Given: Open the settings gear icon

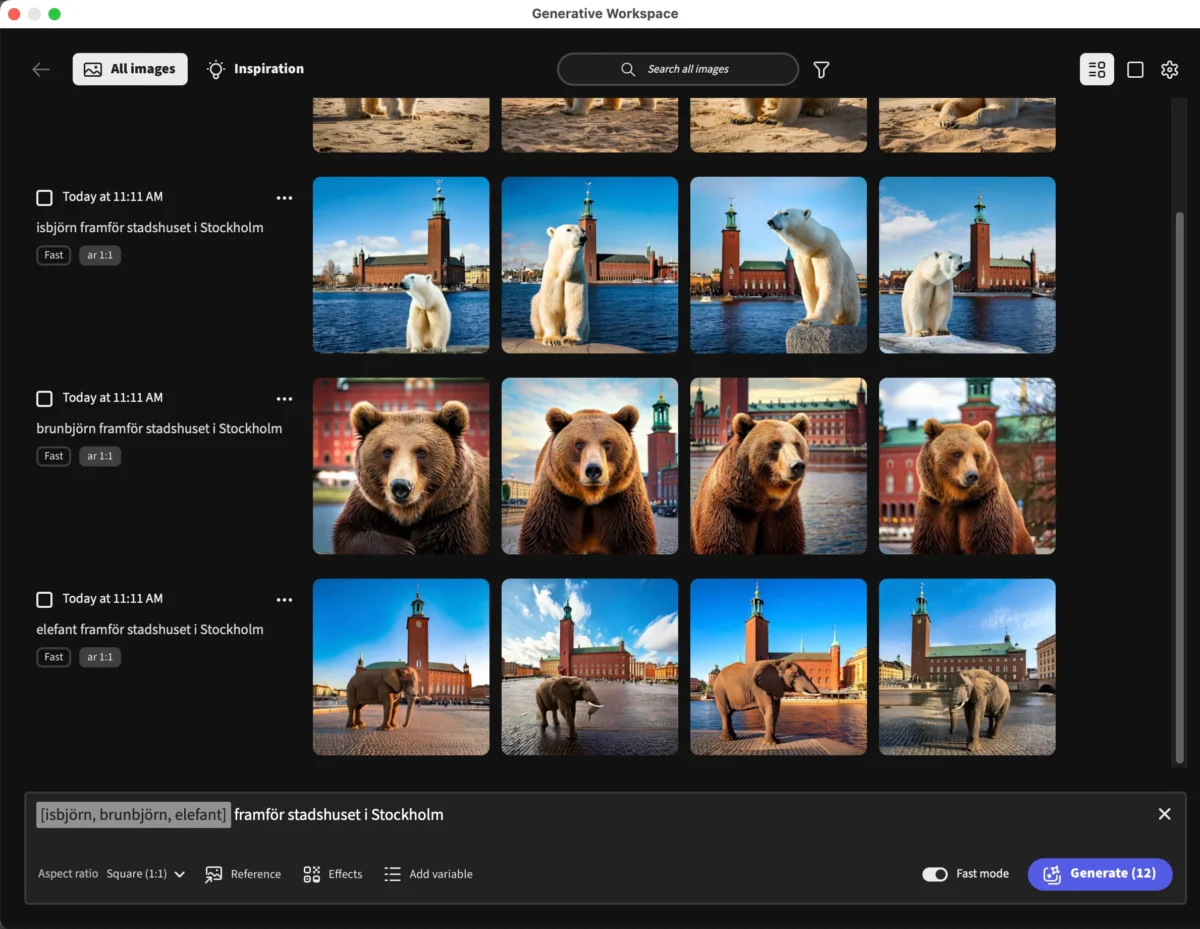Looking at the screenshot, I should point(1169,69).
